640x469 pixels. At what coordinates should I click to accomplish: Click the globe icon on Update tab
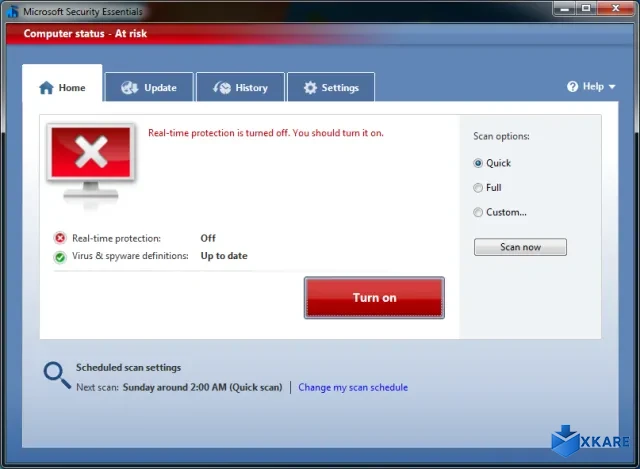click(130, 87)
